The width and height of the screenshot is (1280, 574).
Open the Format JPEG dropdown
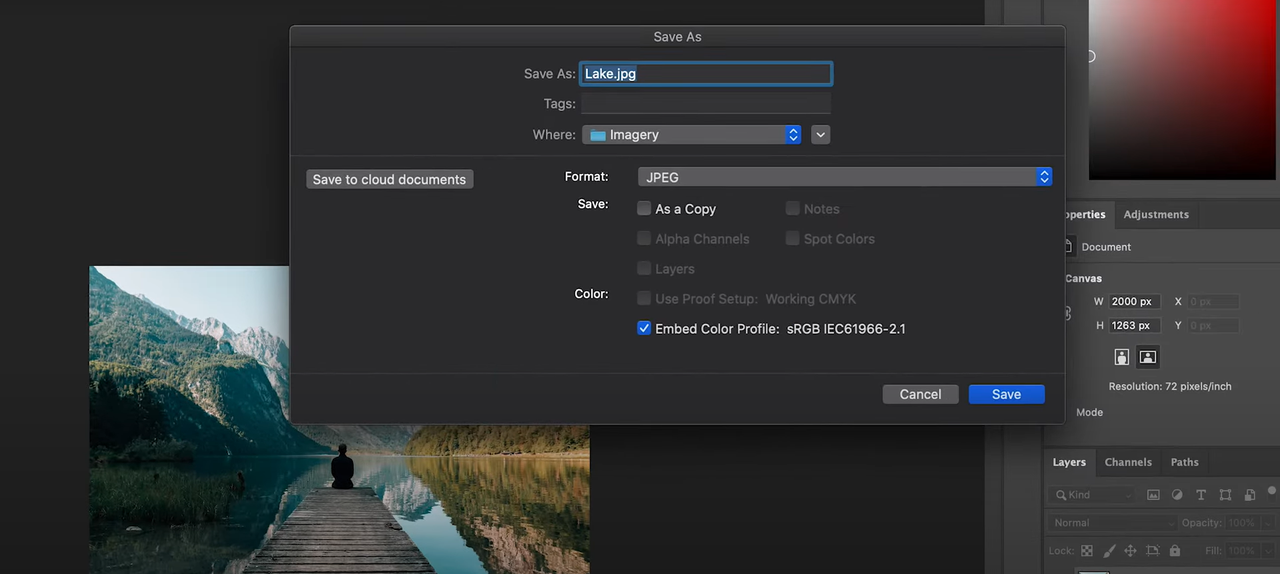pyautogui.click(x=844, y=177)
